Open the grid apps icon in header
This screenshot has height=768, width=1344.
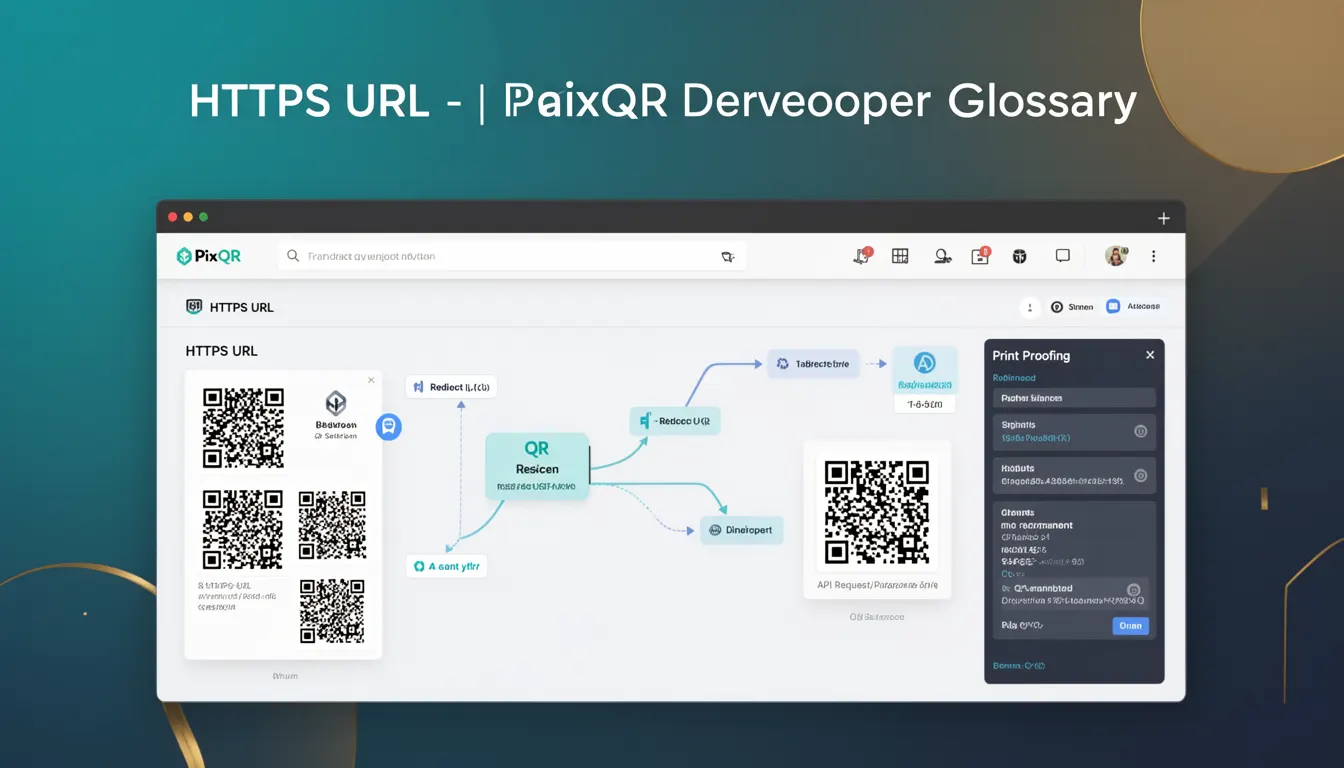900,256
